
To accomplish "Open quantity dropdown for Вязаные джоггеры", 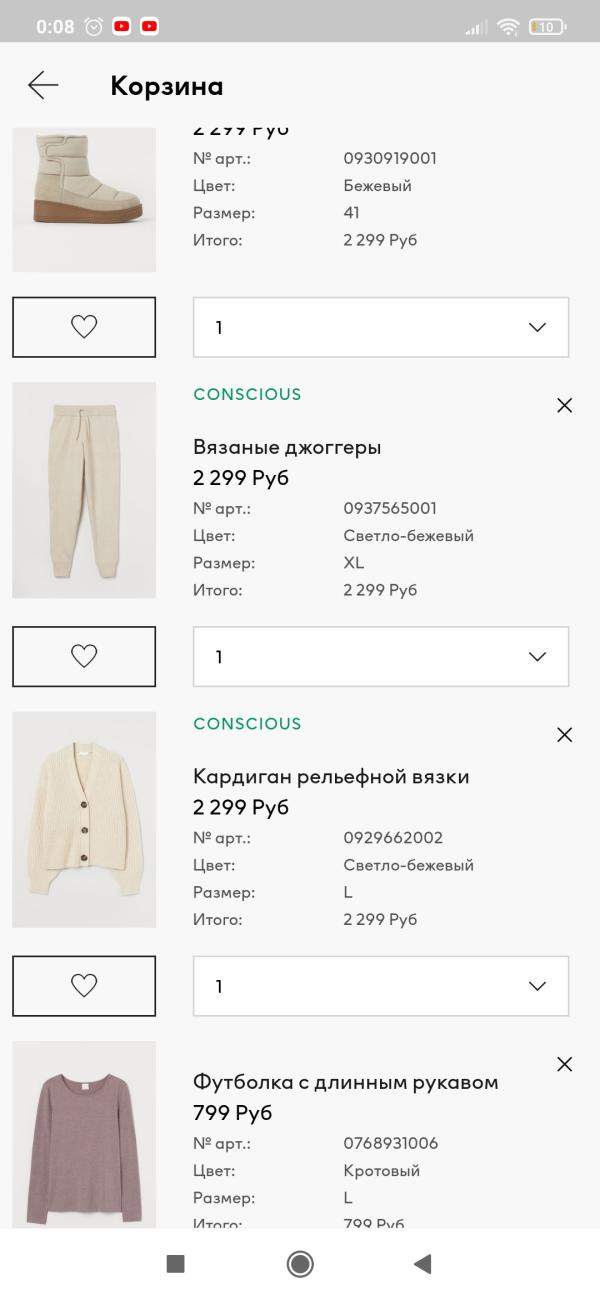I will (x=381, y=656).
